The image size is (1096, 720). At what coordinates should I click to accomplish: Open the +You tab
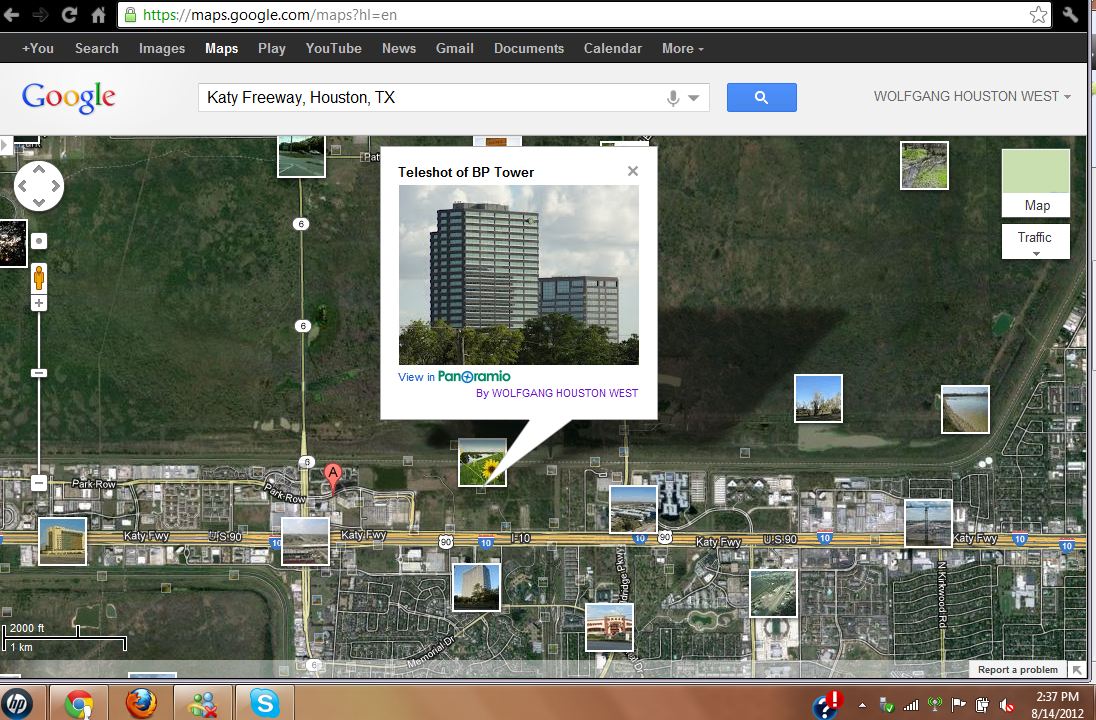tap(38, 48)
